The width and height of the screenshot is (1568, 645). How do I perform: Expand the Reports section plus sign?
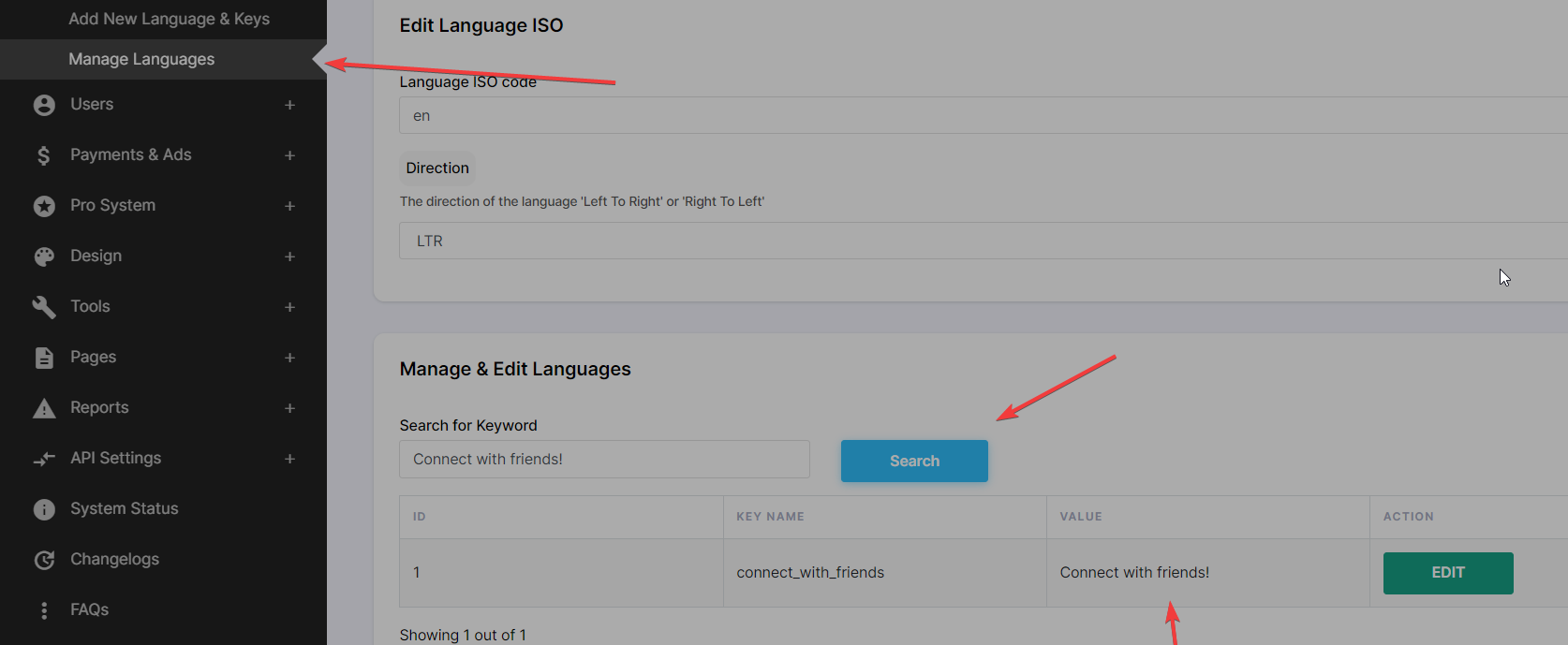click(x=289, y=408)
